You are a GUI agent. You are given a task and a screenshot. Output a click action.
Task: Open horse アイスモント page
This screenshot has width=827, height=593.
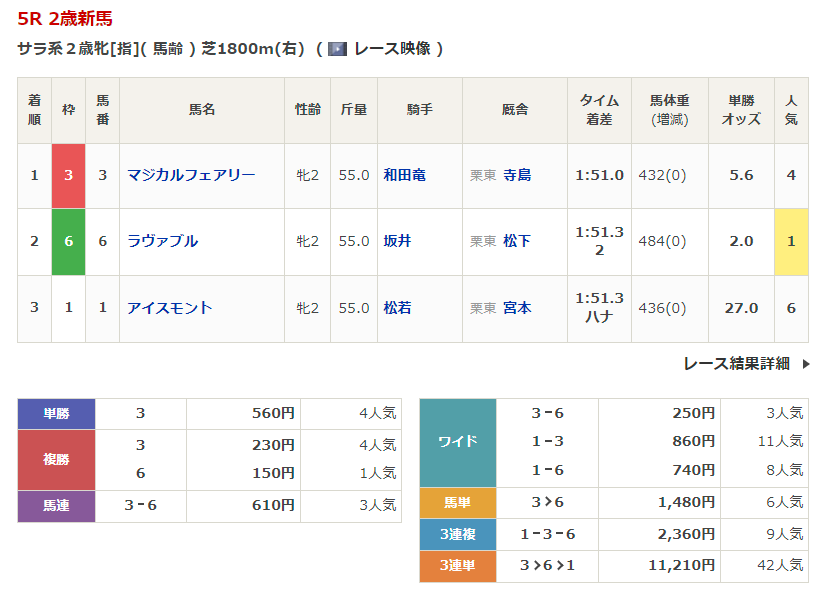coord(169,308)
